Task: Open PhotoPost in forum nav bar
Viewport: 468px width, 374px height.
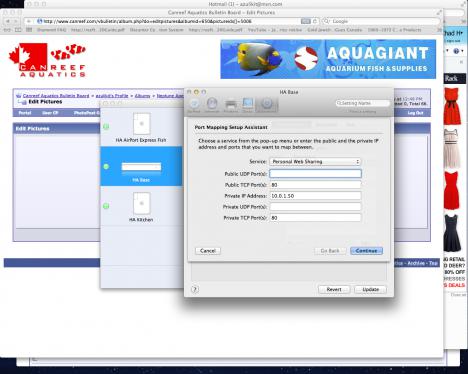Action: point(86,113)
